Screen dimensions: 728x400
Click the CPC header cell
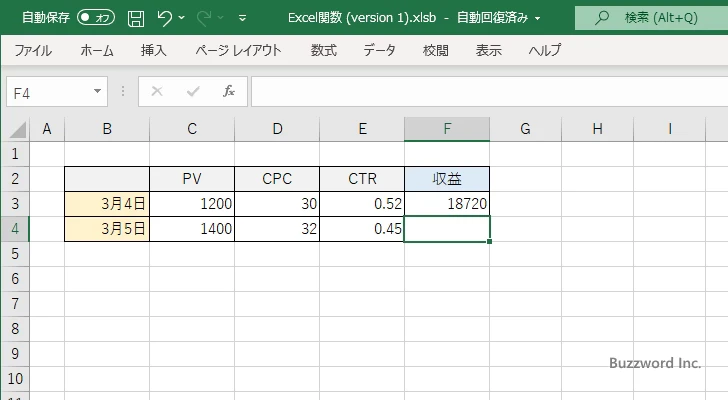tap(277, 179)
